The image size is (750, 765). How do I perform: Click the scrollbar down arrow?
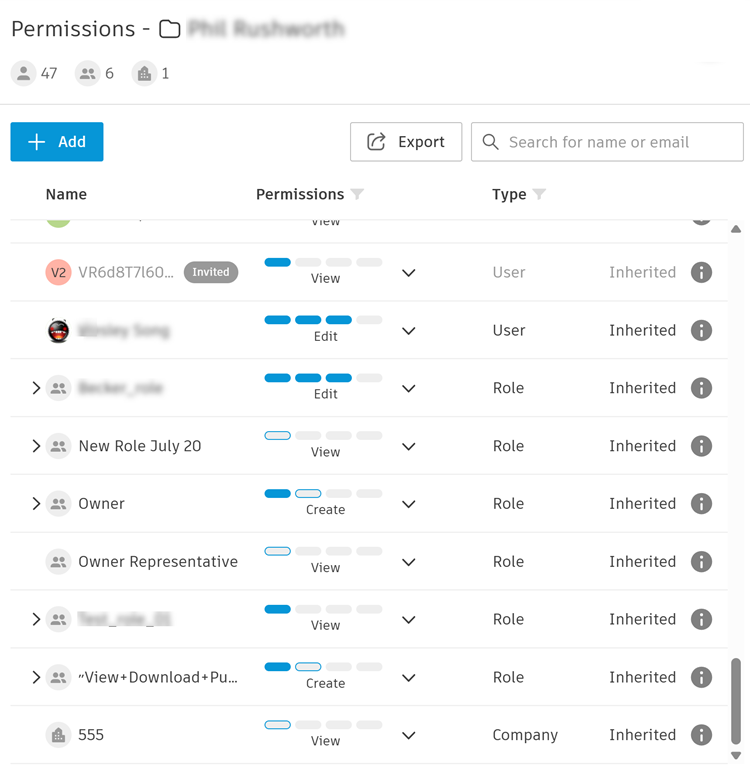point(736,755)
